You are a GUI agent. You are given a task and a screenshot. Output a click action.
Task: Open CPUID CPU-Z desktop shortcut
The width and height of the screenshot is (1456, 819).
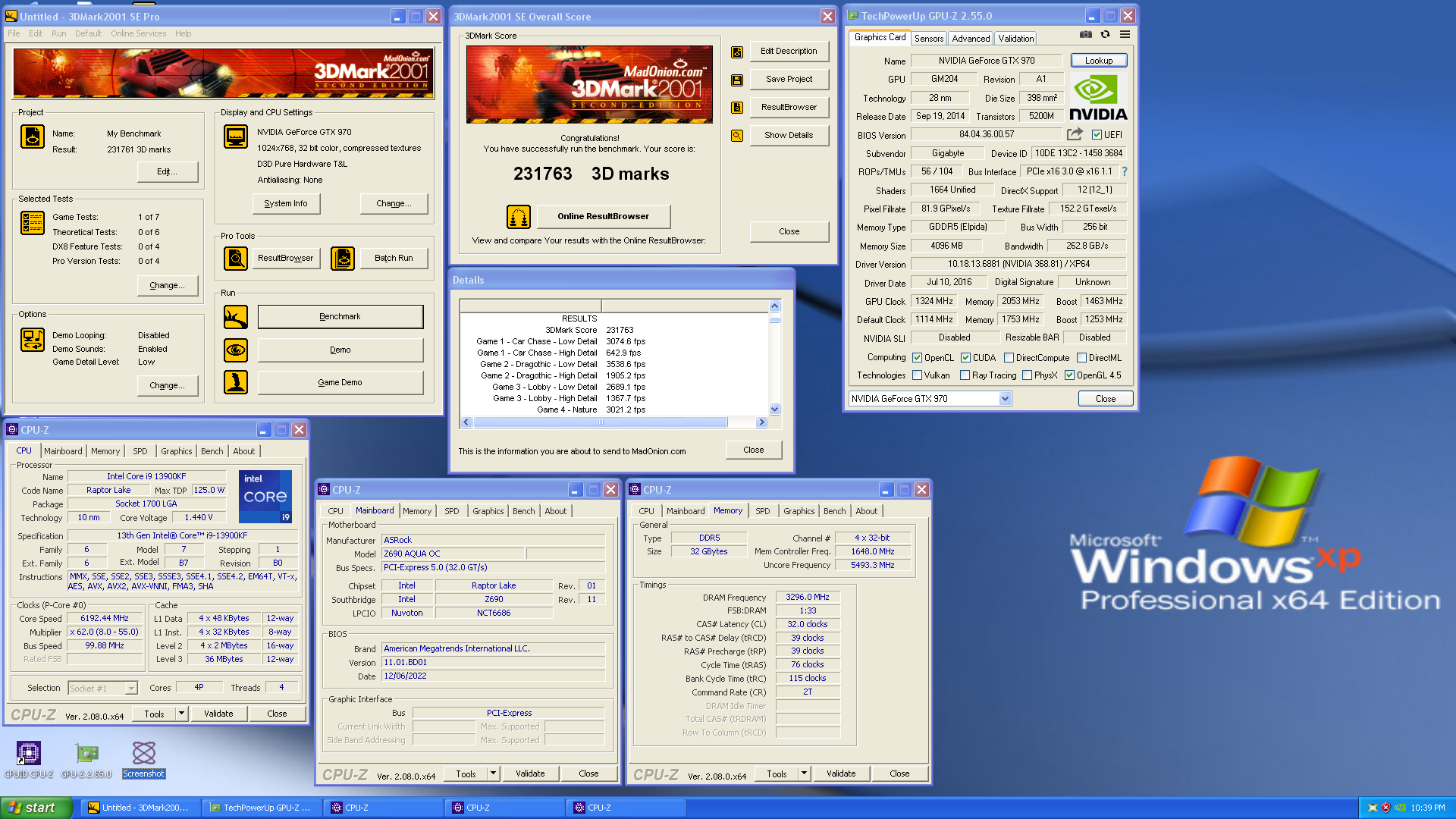29,760
